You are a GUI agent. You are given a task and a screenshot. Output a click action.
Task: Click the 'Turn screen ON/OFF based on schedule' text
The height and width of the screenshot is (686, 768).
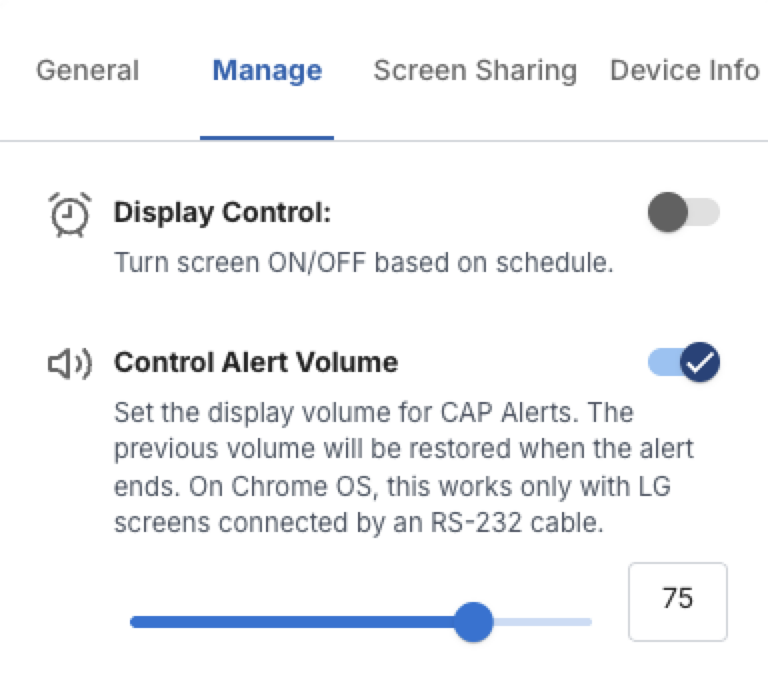pos(362,263)
